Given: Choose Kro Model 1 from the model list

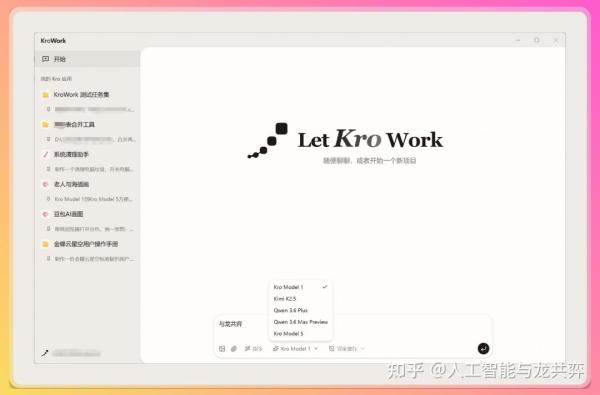Looking at the screenshot, I should tap(300, 287).
